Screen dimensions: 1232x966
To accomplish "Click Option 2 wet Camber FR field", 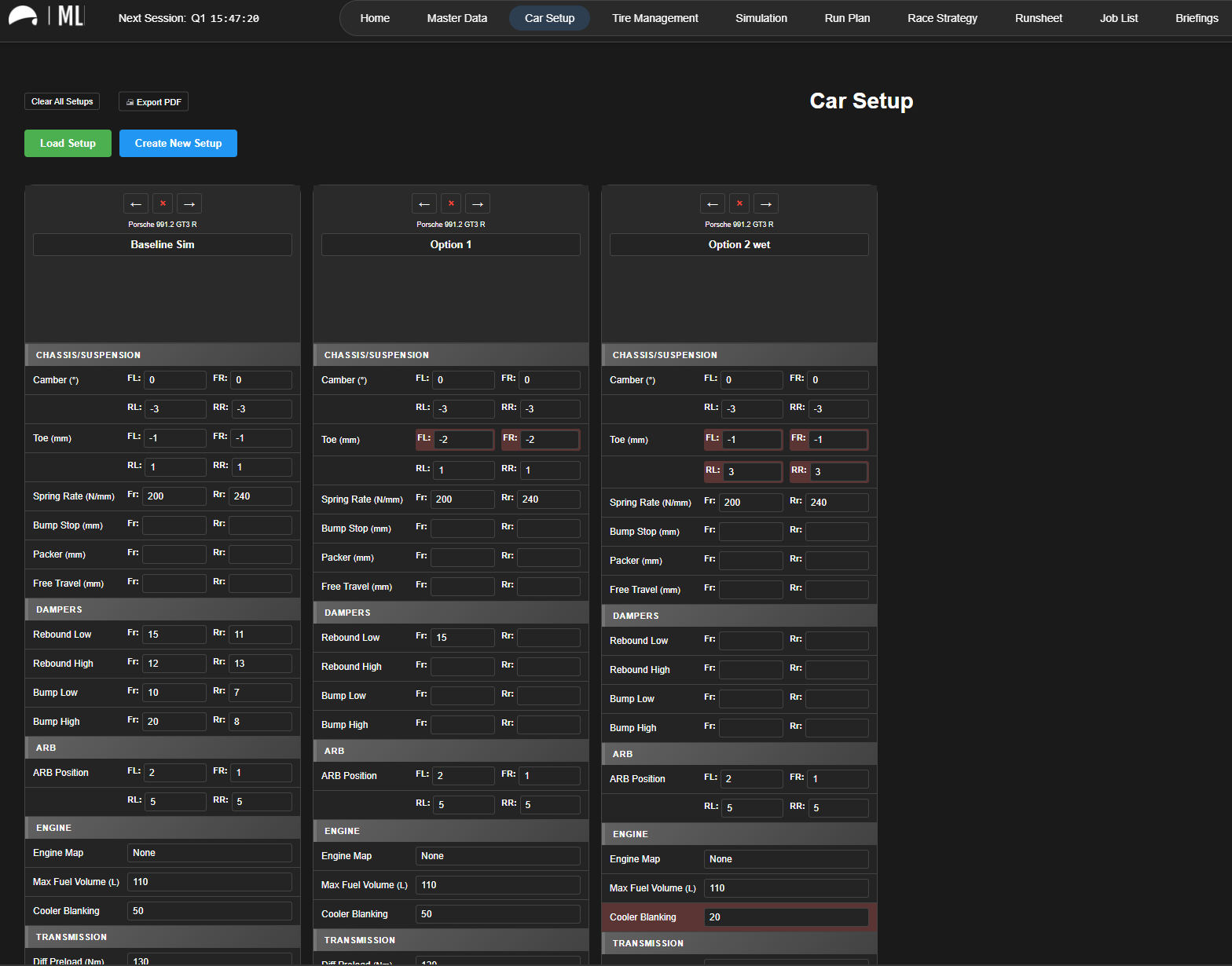I will point(838,380).
